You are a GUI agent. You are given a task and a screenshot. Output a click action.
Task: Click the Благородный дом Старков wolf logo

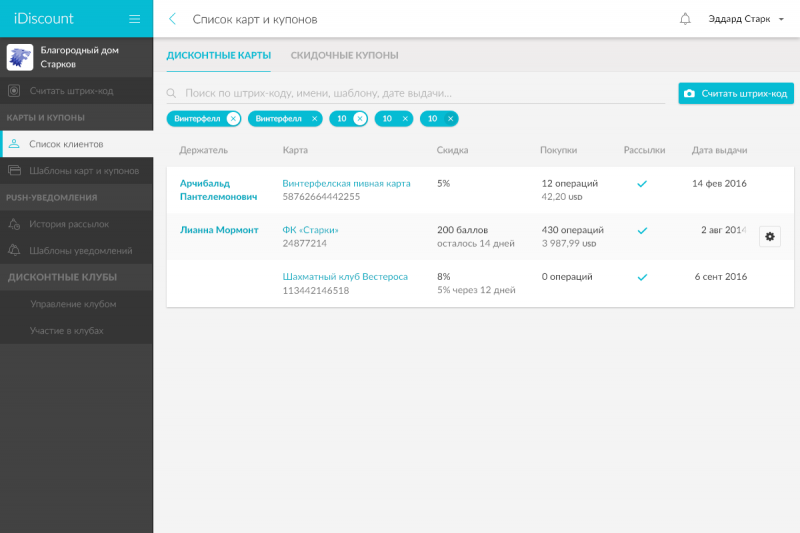click(x=20, y=56)
